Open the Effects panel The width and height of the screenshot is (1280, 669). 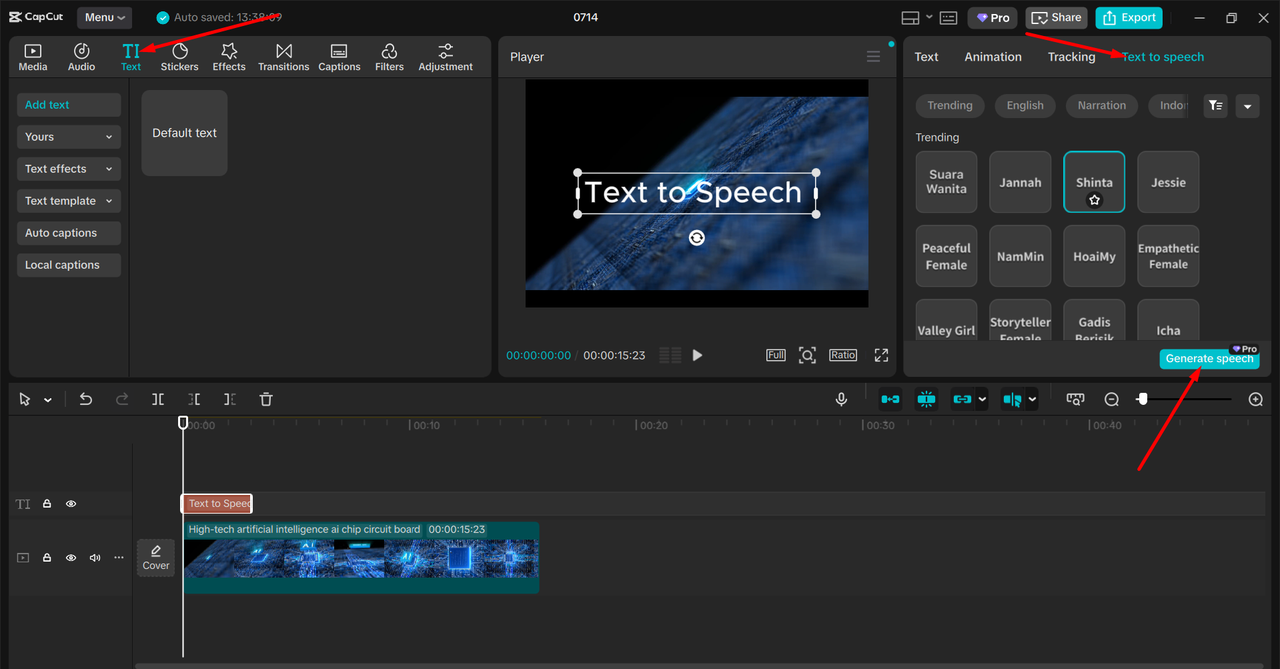coord(229,57)
